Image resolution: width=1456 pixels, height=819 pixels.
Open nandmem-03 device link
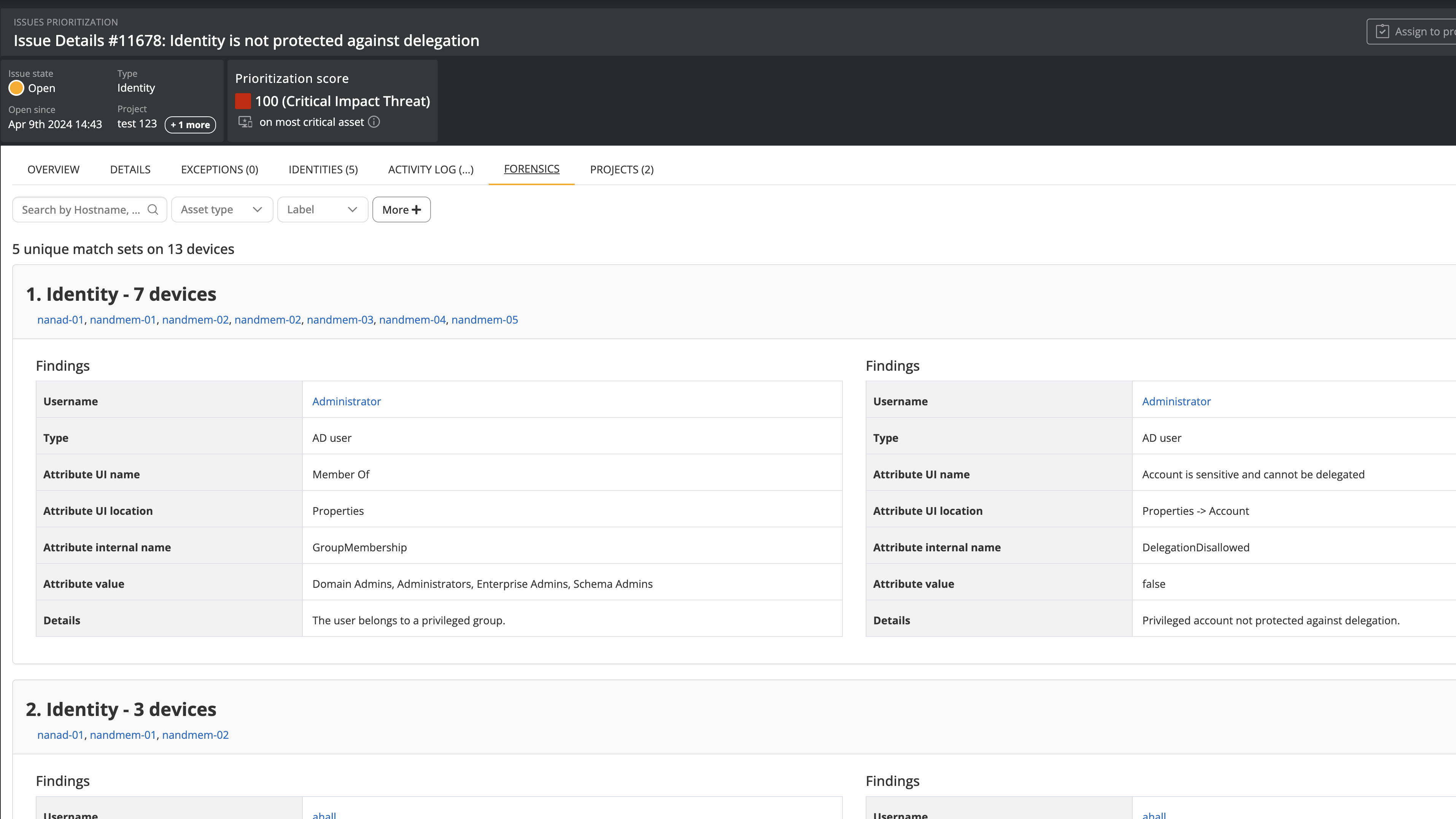(x=340, y=320)
